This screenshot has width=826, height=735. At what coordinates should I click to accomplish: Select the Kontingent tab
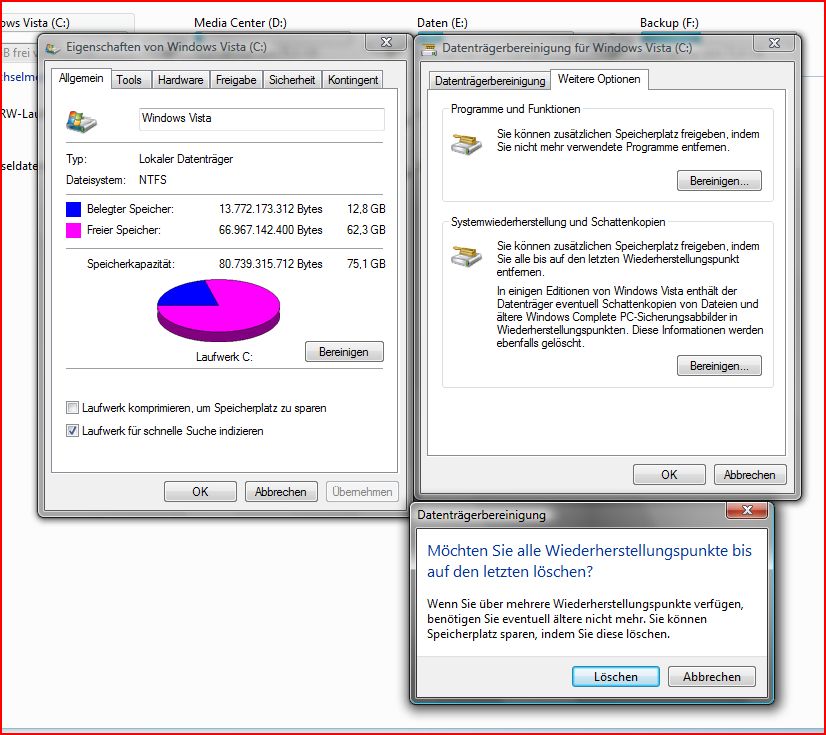353,80
